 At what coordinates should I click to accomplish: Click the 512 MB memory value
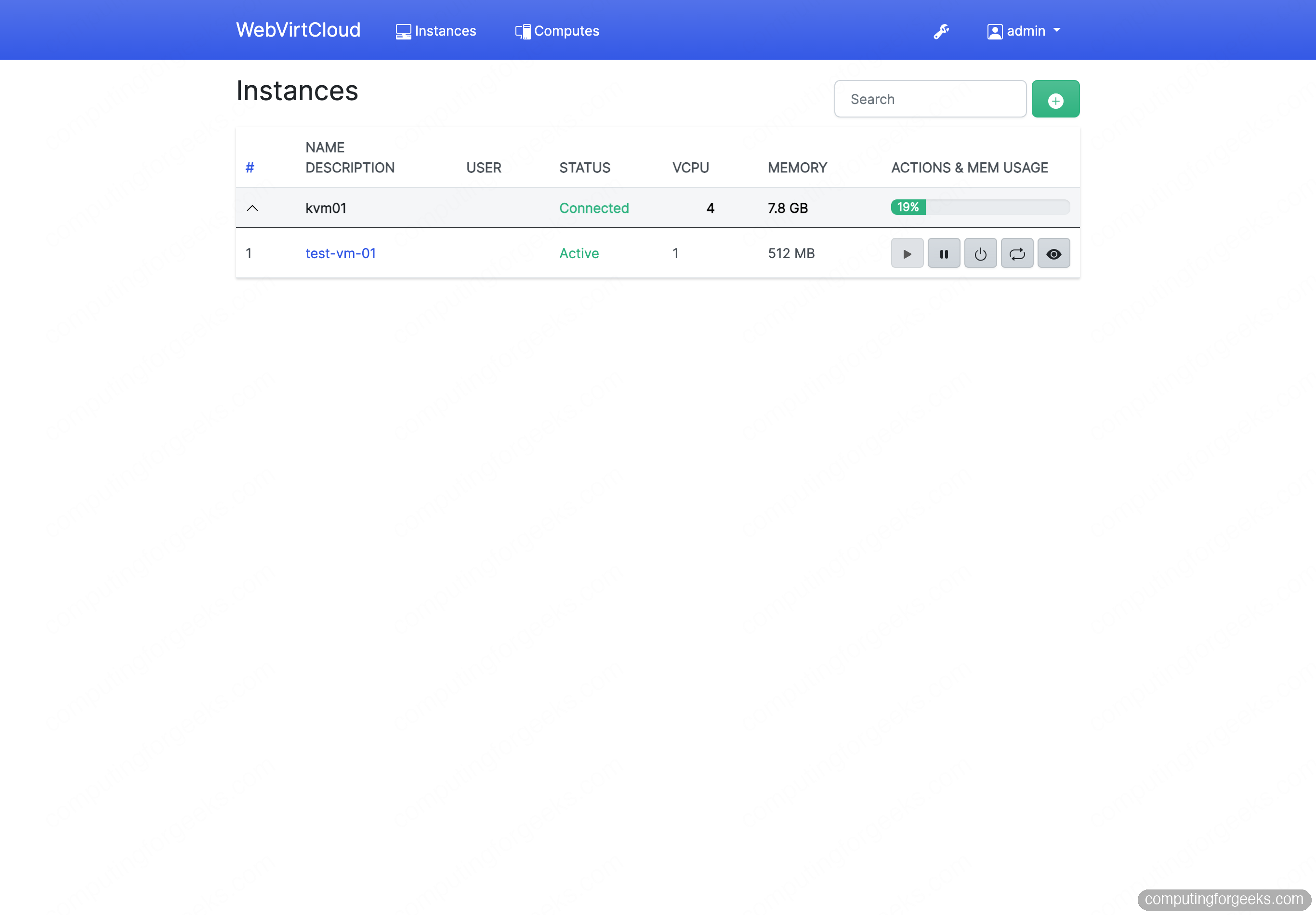(791, 253)
